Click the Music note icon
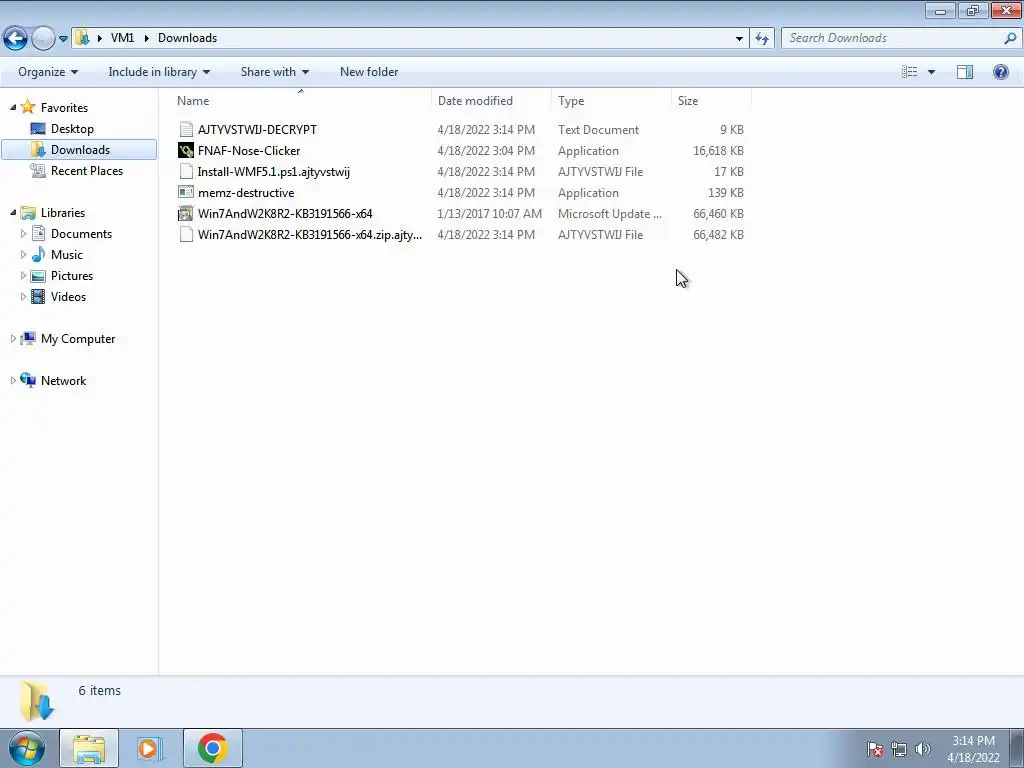This screenshot has width=1024, height=768. click(39, 254)
